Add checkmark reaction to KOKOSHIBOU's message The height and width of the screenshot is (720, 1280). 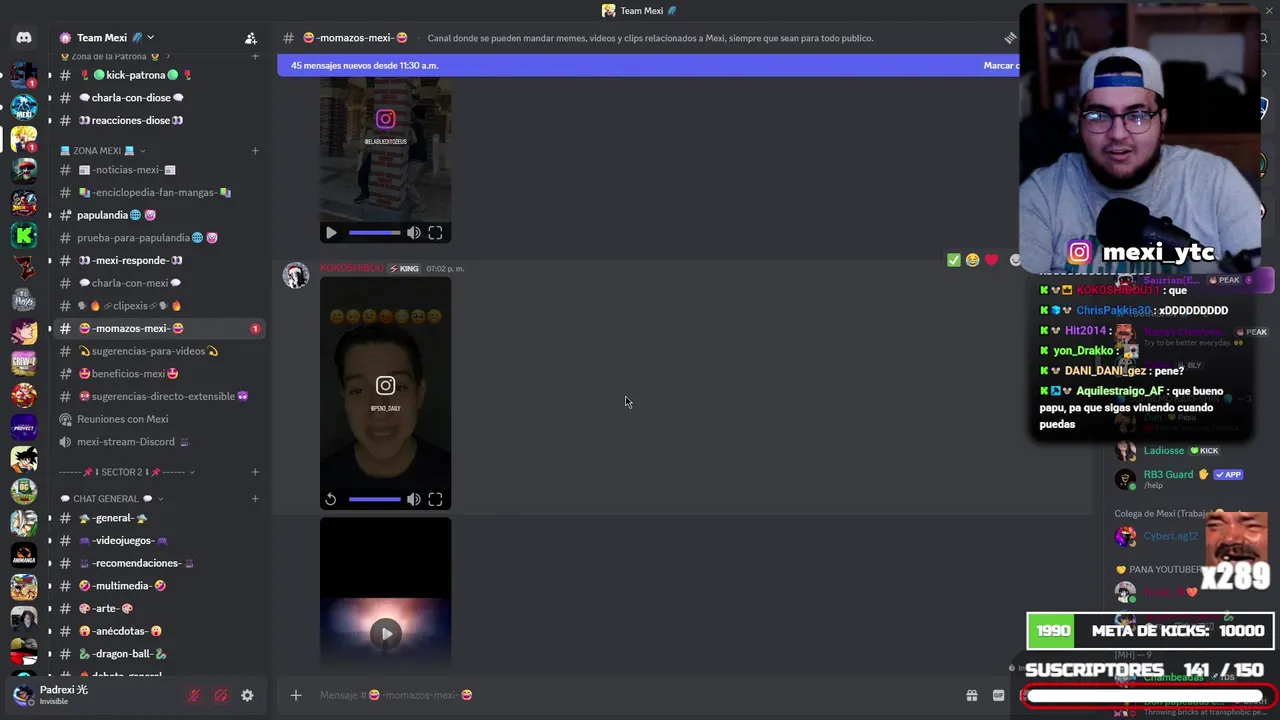click(x=954, y=260)
